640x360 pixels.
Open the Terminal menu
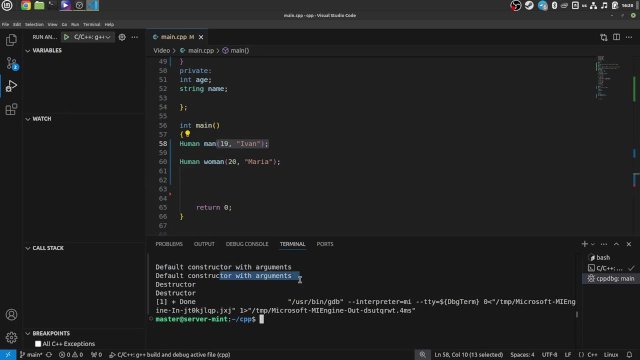(91, 24)
